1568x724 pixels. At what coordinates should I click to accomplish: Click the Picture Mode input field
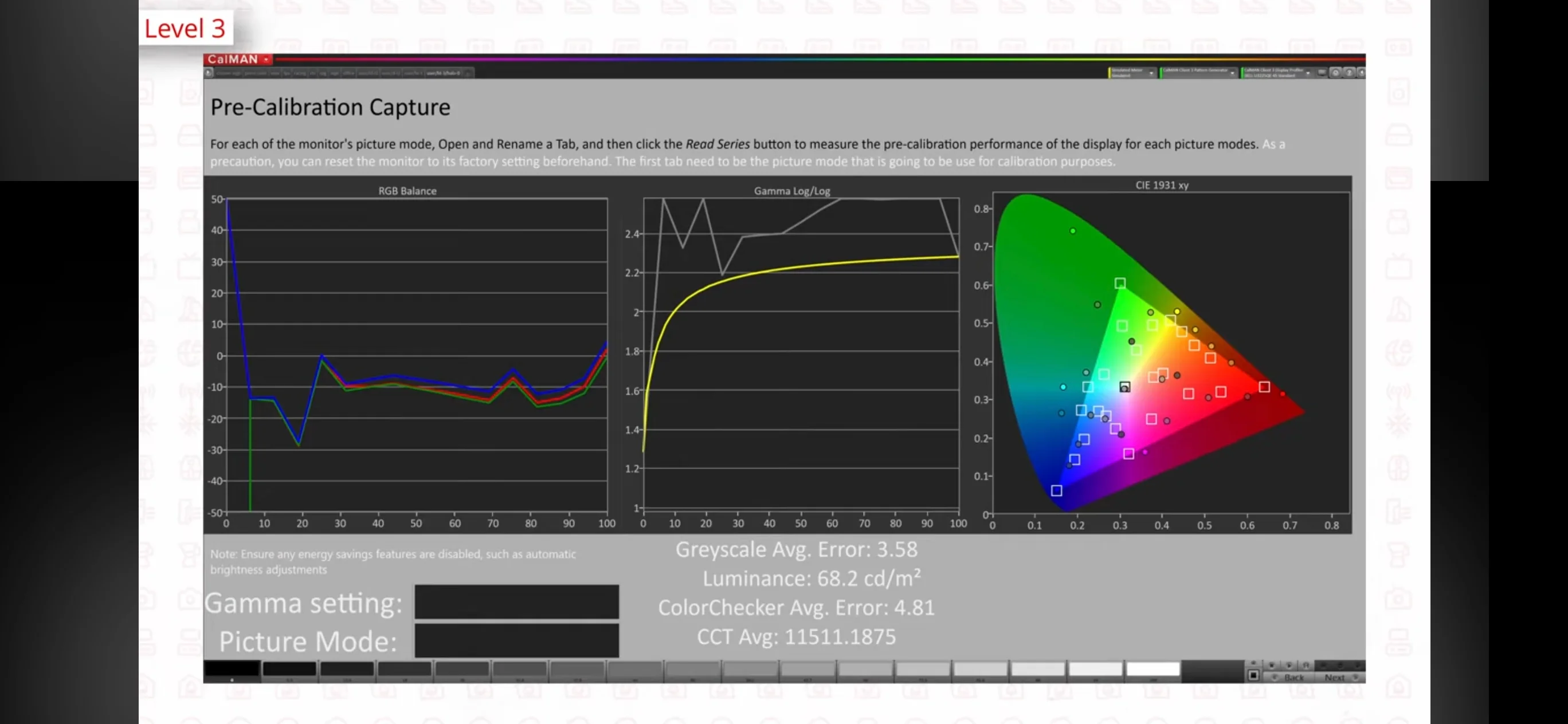pyautogui.click(x=517, y=640)
